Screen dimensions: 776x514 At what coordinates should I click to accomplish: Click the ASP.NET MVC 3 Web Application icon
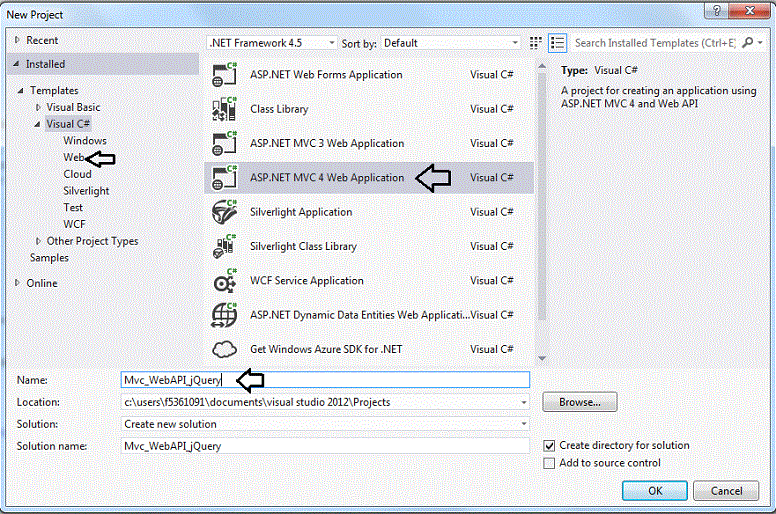tap(224, 143)
